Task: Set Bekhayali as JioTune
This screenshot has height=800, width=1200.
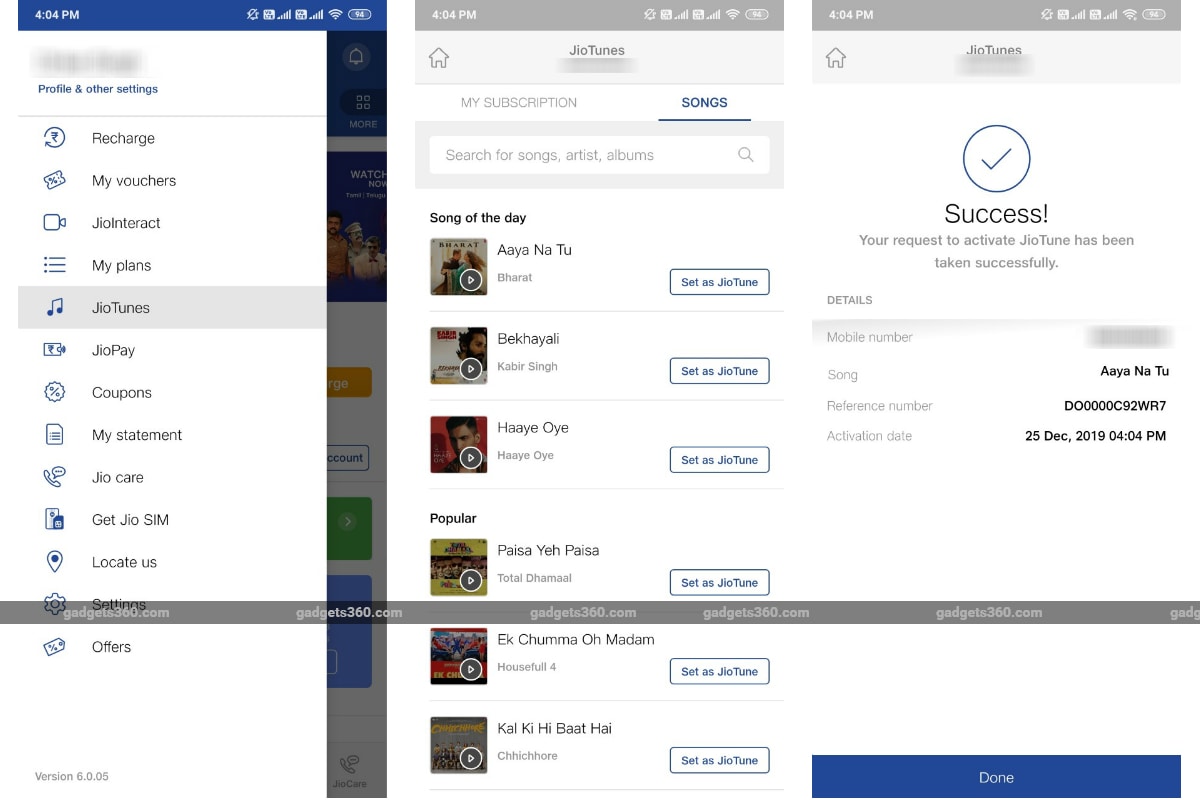Action: click(719, 371)
